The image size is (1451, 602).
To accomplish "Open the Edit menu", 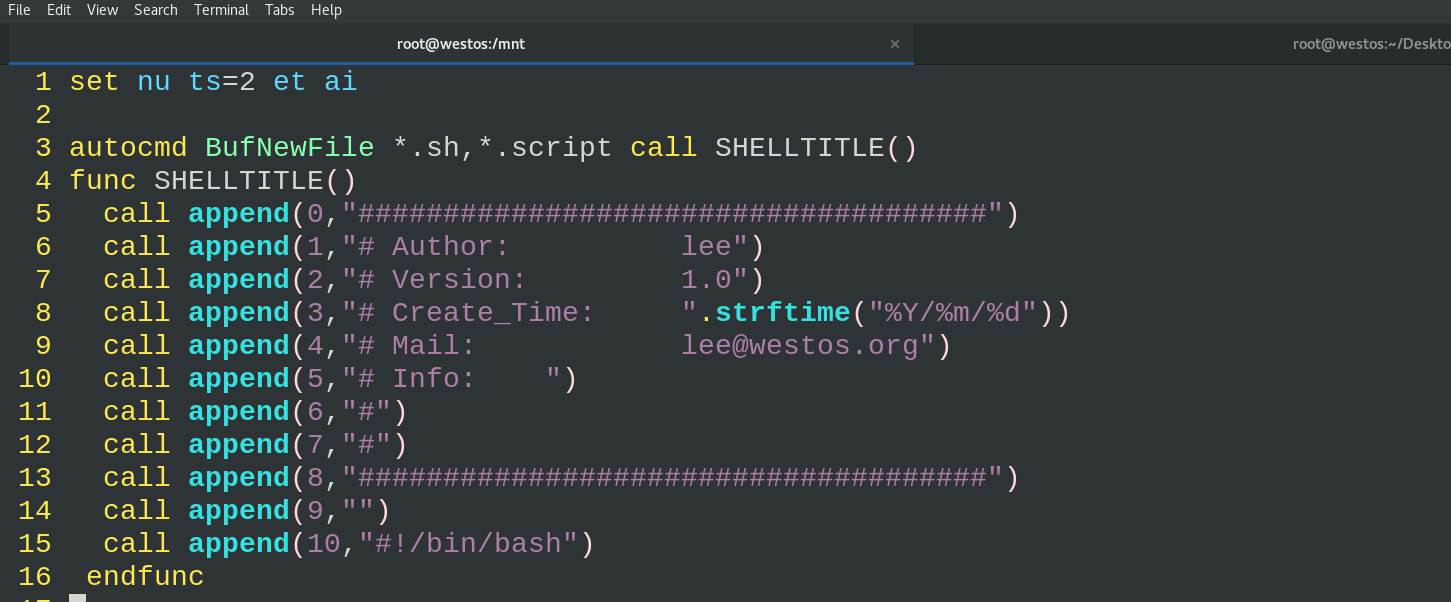I will point(58,10).
